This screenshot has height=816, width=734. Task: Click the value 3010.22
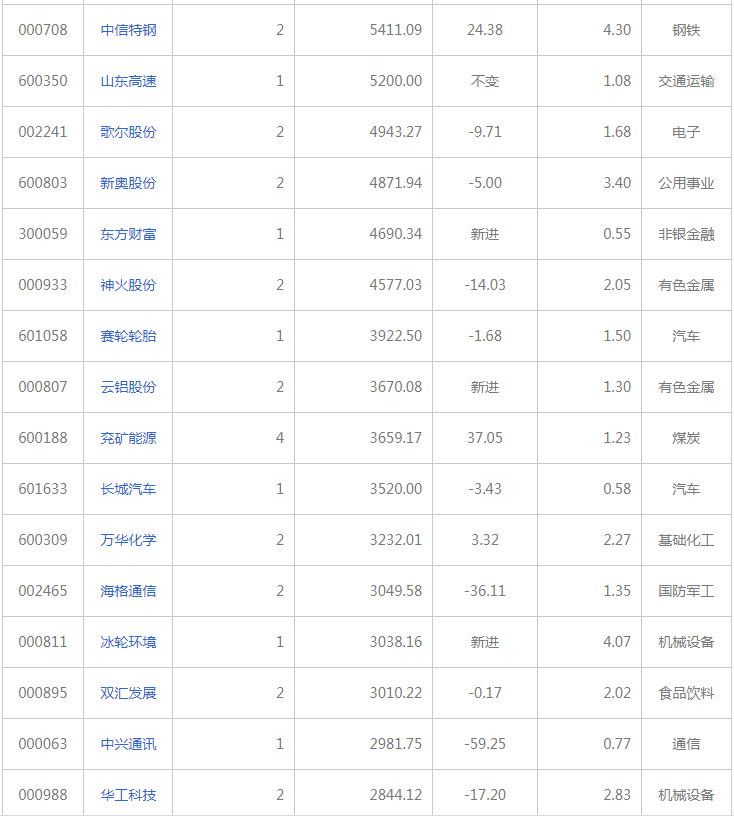(x=396, y=693)
